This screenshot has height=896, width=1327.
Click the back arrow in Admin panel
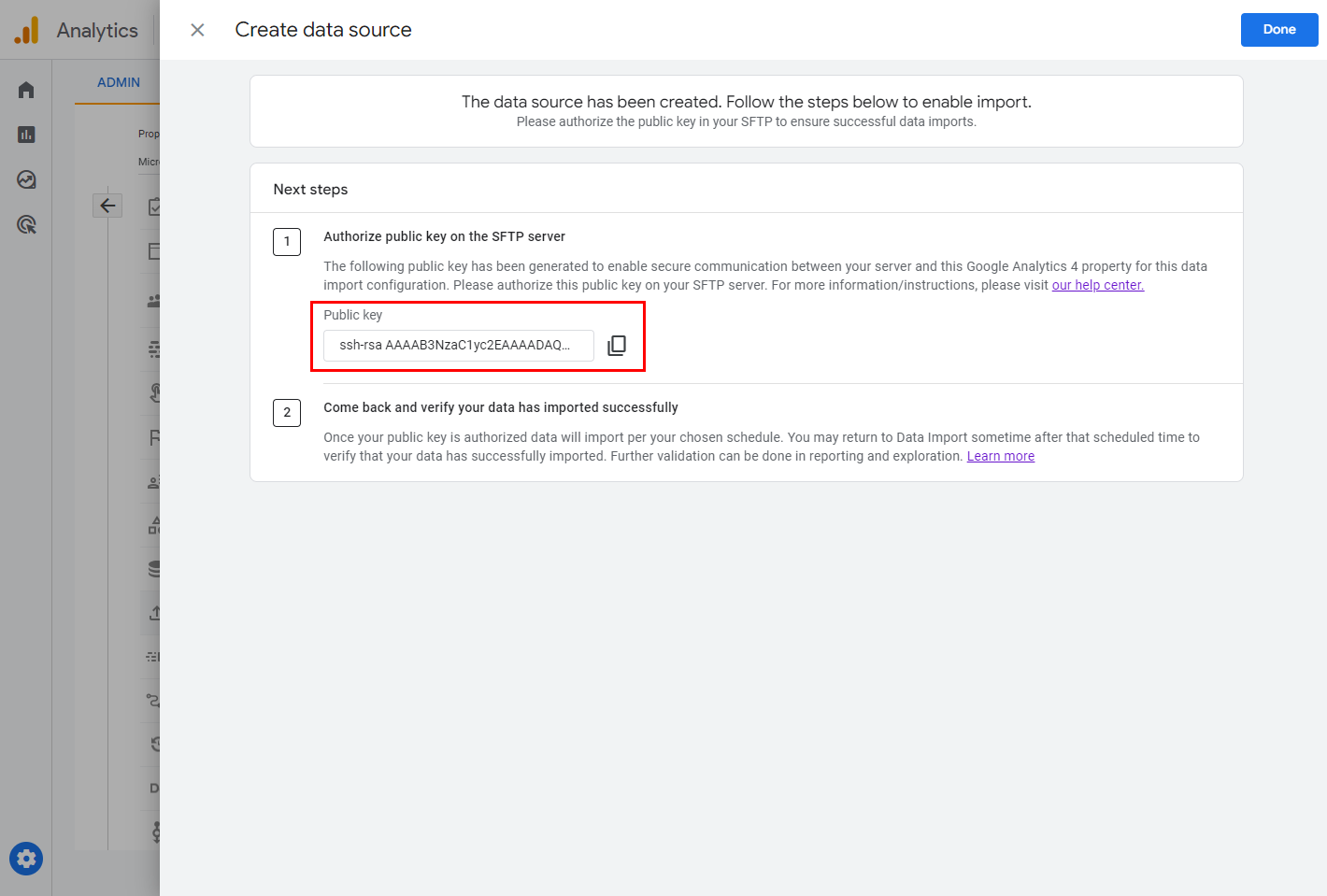coord(107,206)
